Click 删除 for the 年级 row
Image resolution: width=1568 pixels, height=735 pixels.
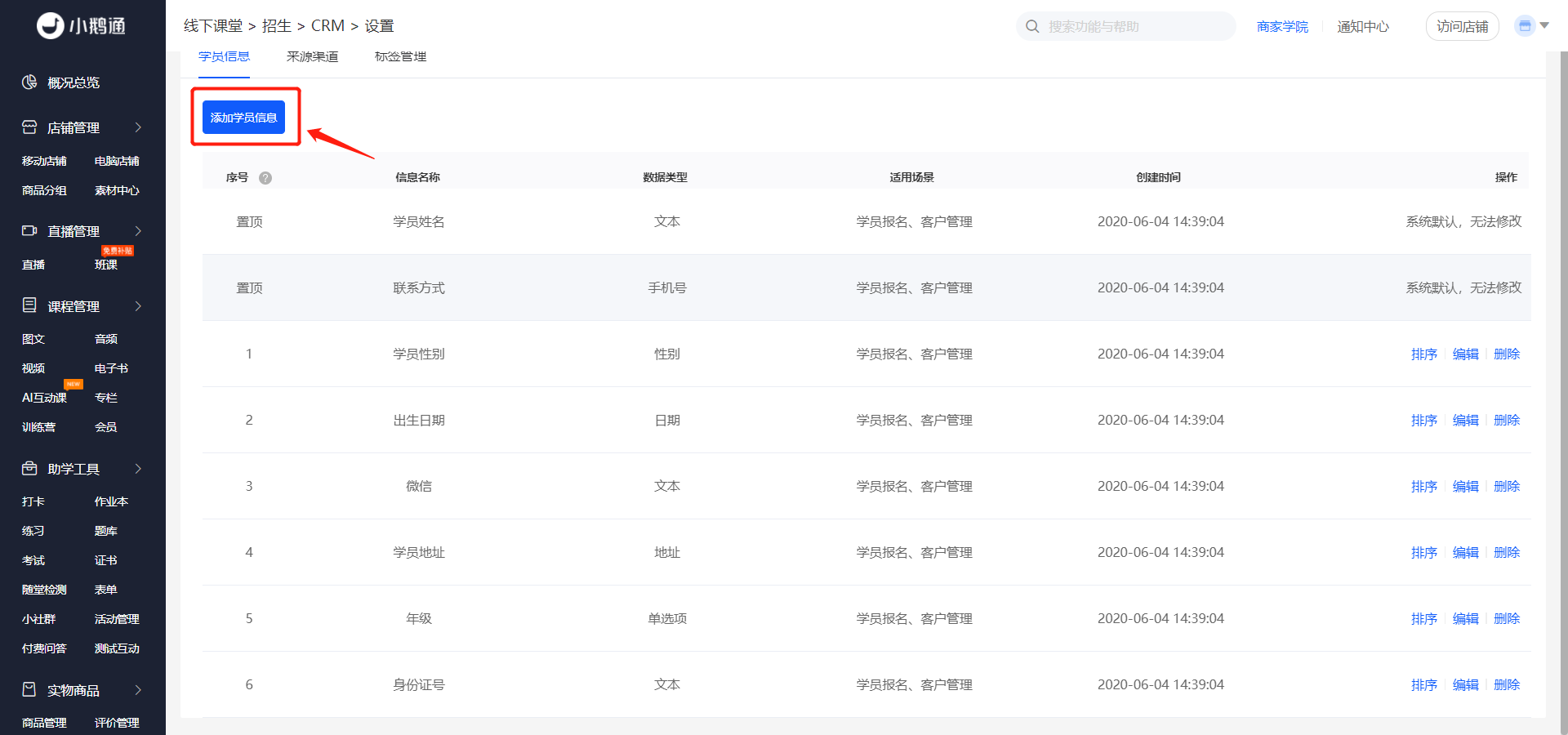1507,618
